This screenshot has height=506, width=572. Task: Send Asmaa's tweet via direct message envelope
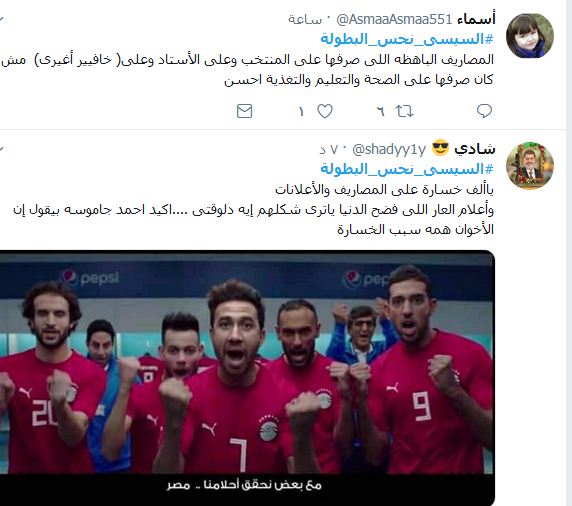coord(244,111)
